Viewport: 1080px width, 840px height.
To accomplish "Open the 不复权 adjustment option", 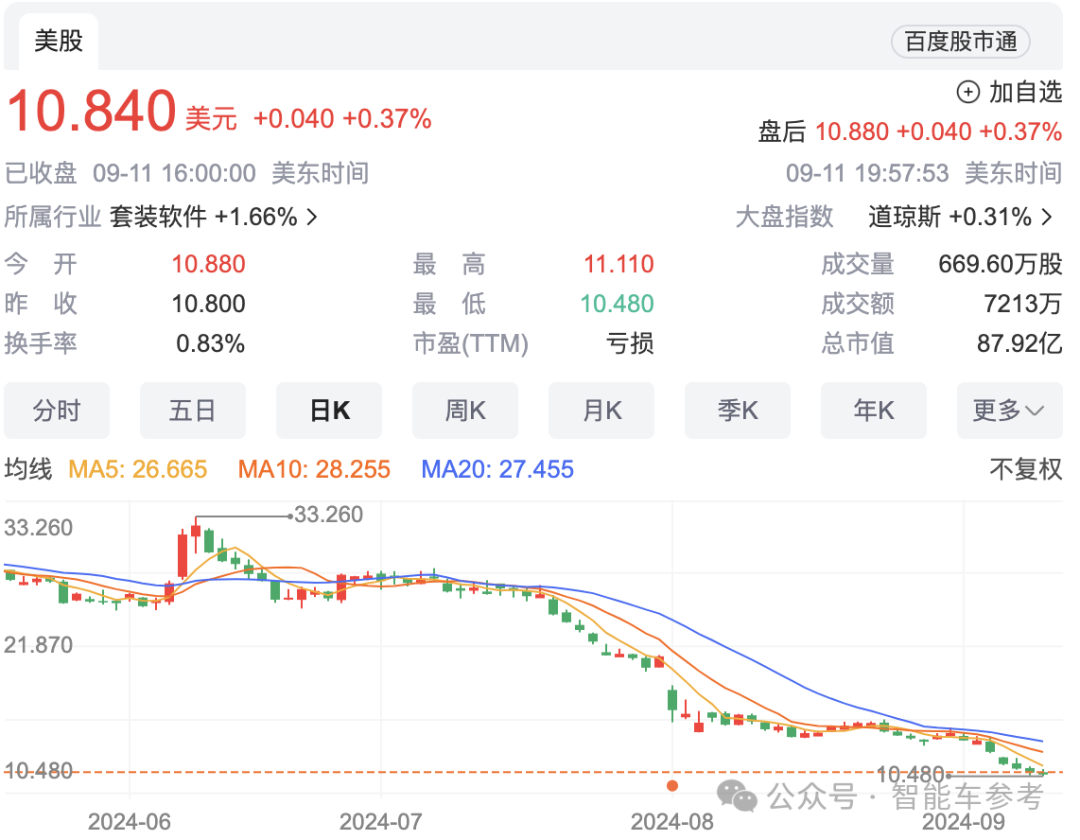I will pyautogui.click(x=1025, y=469).
